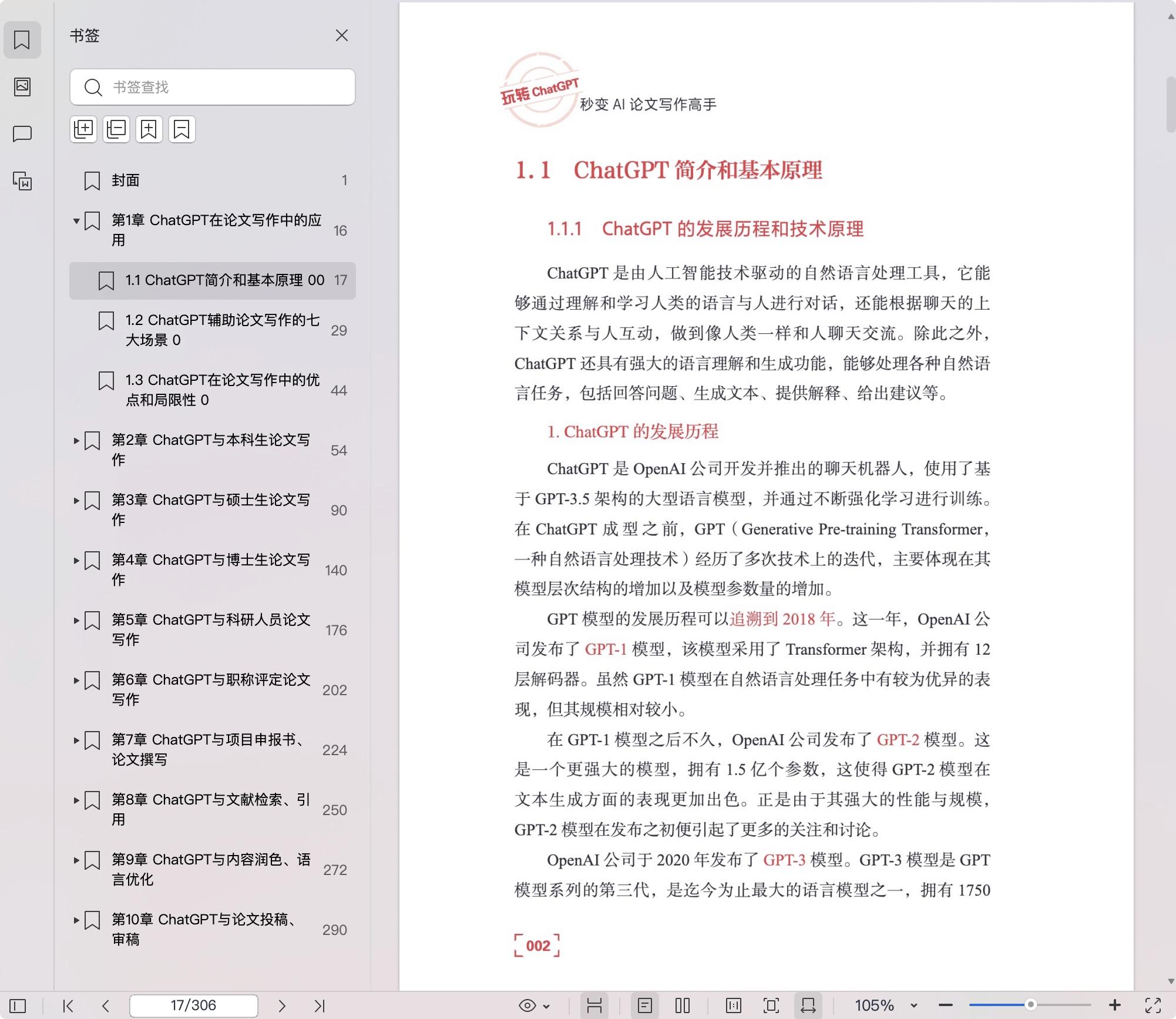
Task: Open bookmark 1.2 ChatGPT辅助论文写作的七大场景
Action: click(x=213, y=330)
